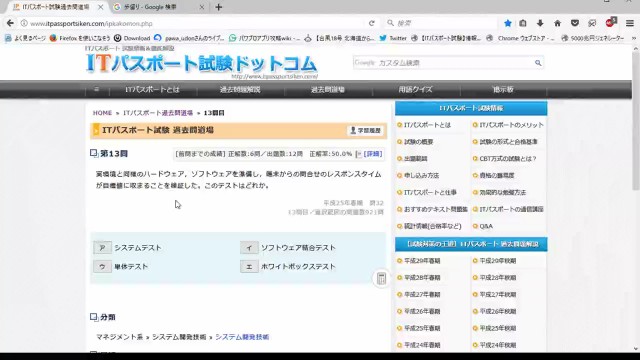Open 平成24年秋期 past exam link
640x360 pixels.
coord(498,345)
